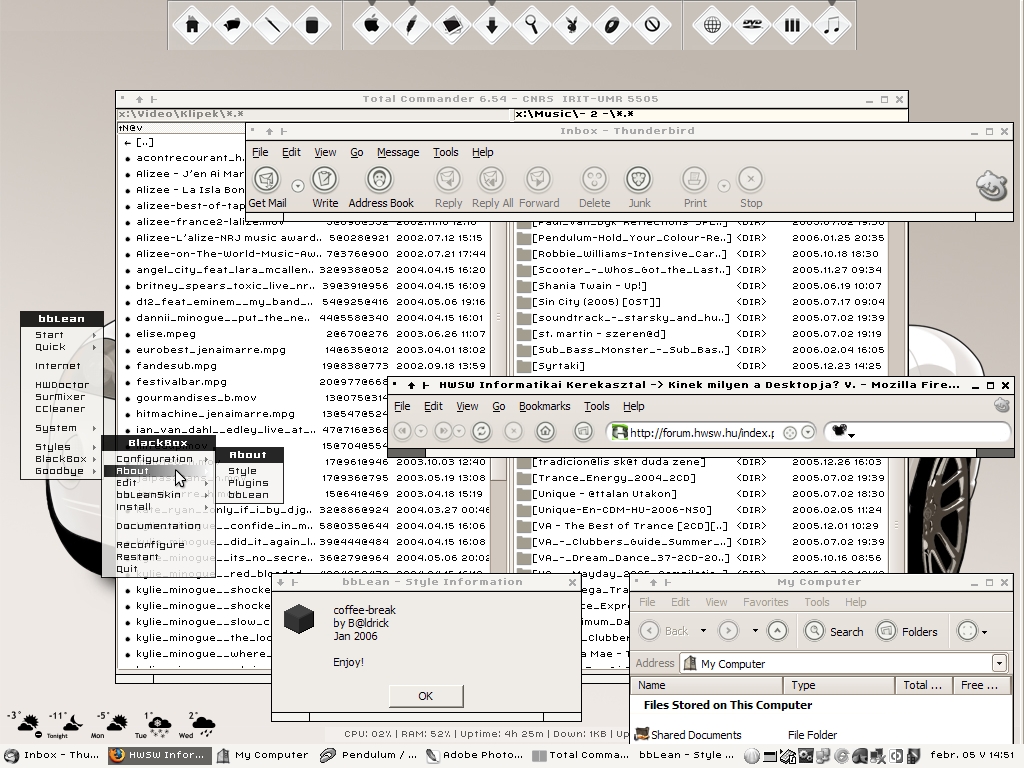
Task: Select Shared Documents in My Computer
Action: click(688, 735)
